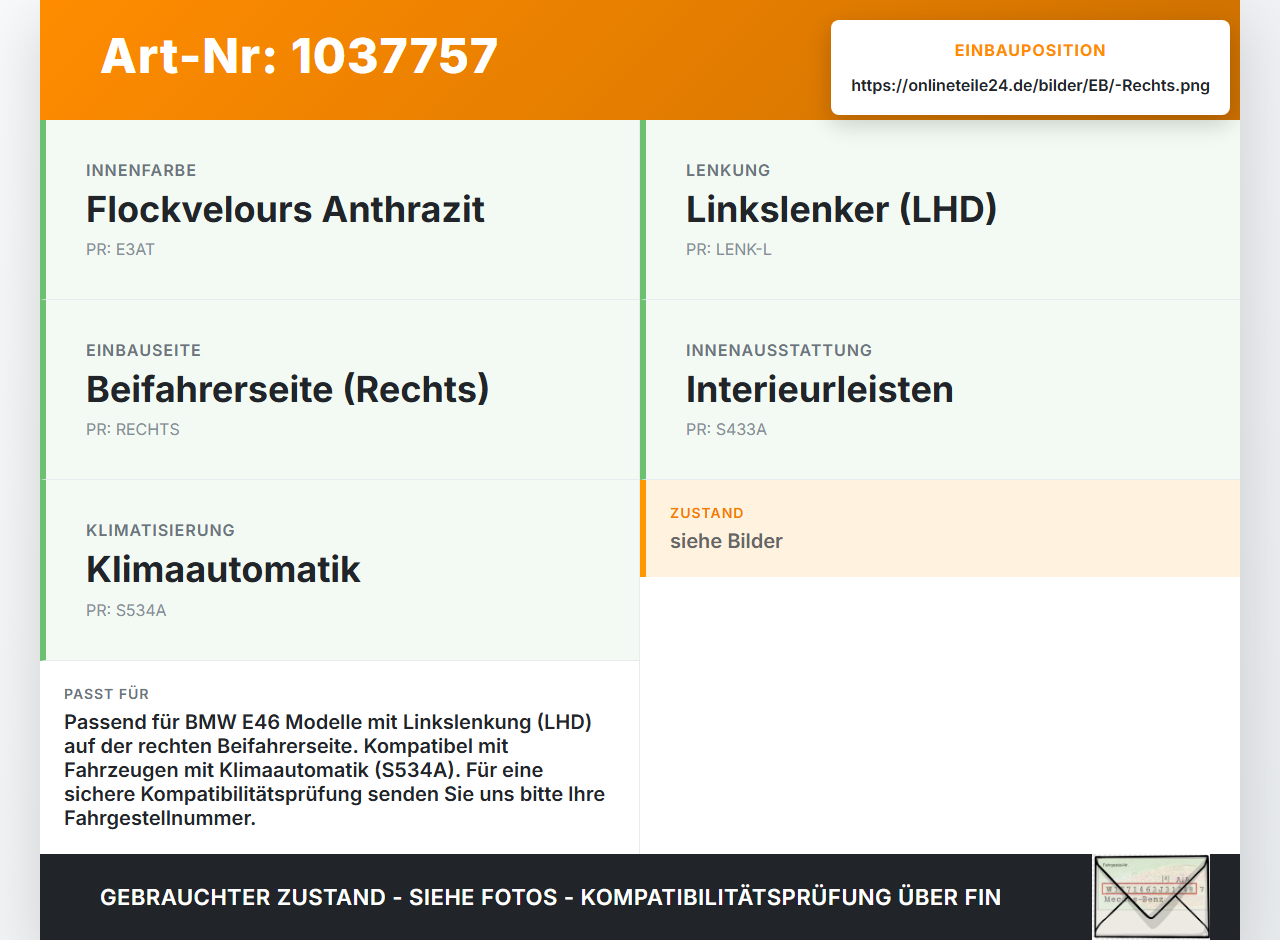Click PR code S433A
Screen dimensions: 1280x940
click(x=726, y=429)
